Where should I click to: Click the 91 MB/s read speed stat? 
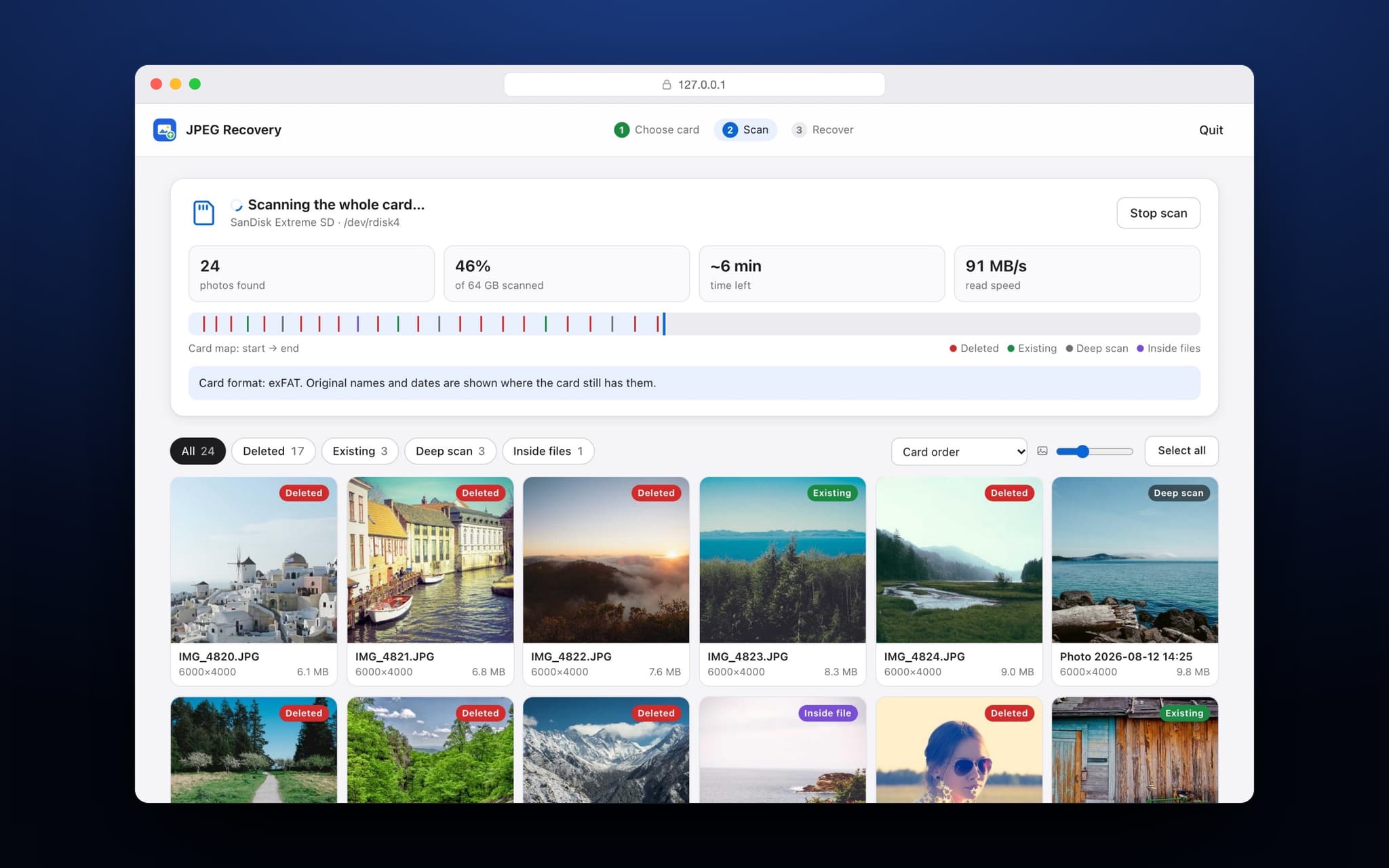pyautogui.click(x=1077, y=274)
